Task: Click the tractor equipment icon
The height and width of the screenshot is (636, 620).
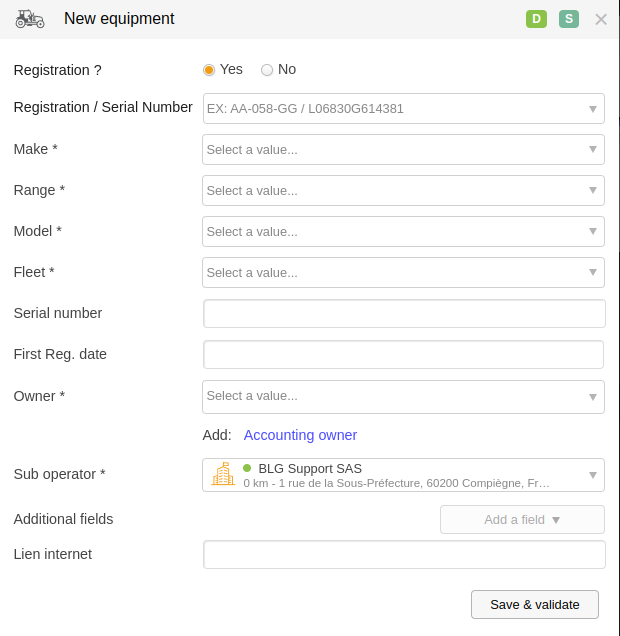Action: (30, 19)
